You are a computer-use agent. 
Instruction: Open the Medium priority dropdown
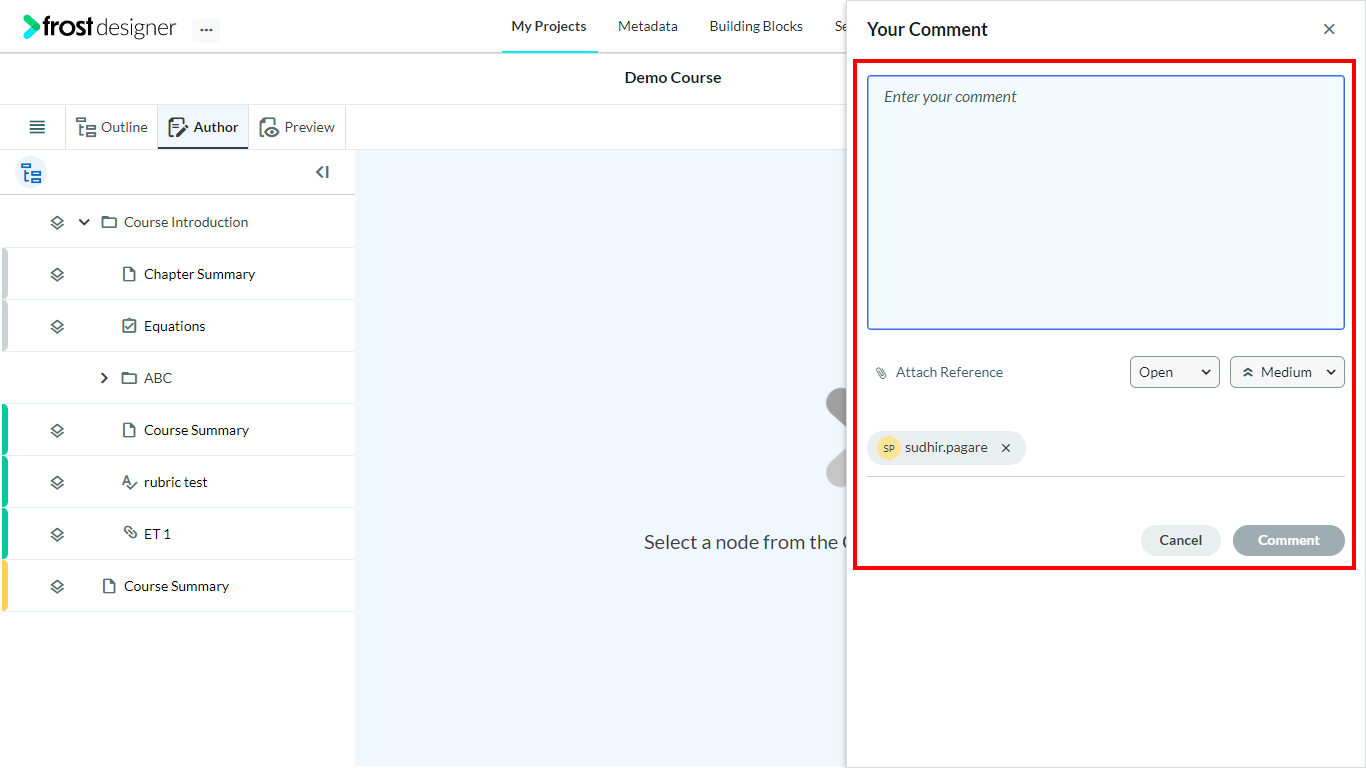[x=1287, y=372]
